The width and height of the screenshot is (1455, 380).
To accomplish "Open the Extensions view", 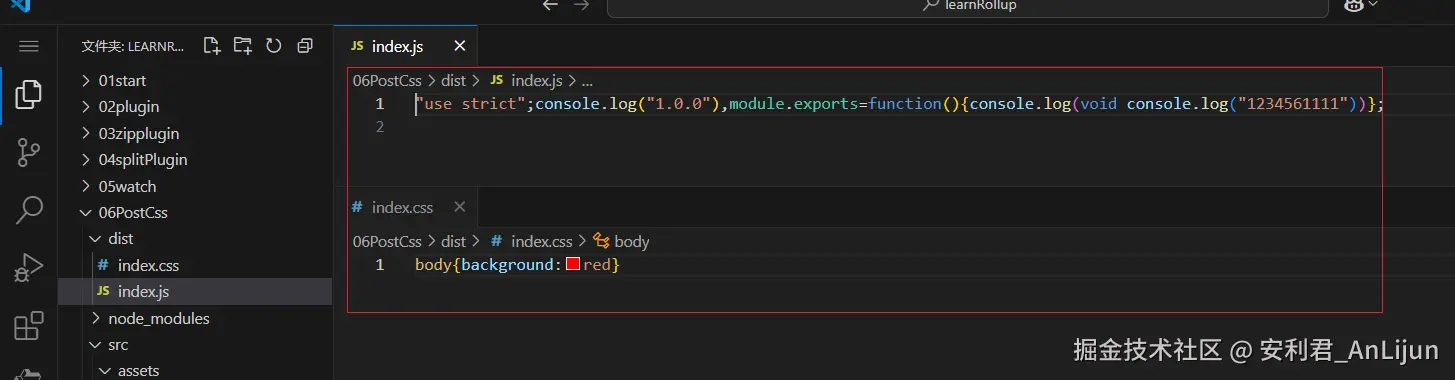I will tap(29, 326).
